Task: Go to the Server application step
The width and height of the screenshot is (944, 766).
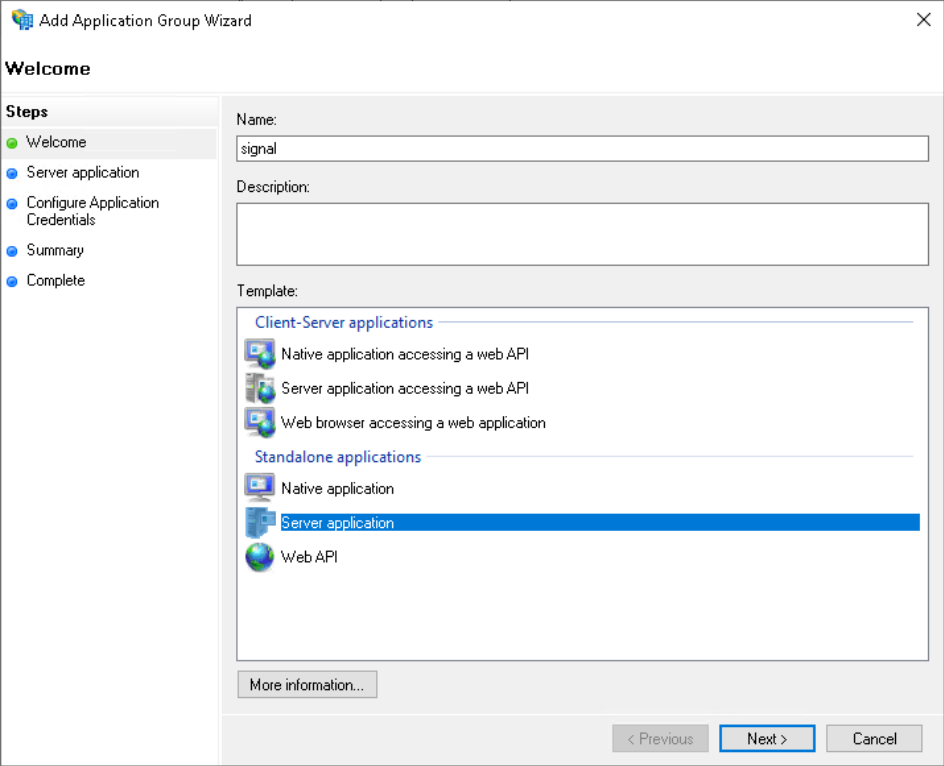Action: (x=82, y=172)
